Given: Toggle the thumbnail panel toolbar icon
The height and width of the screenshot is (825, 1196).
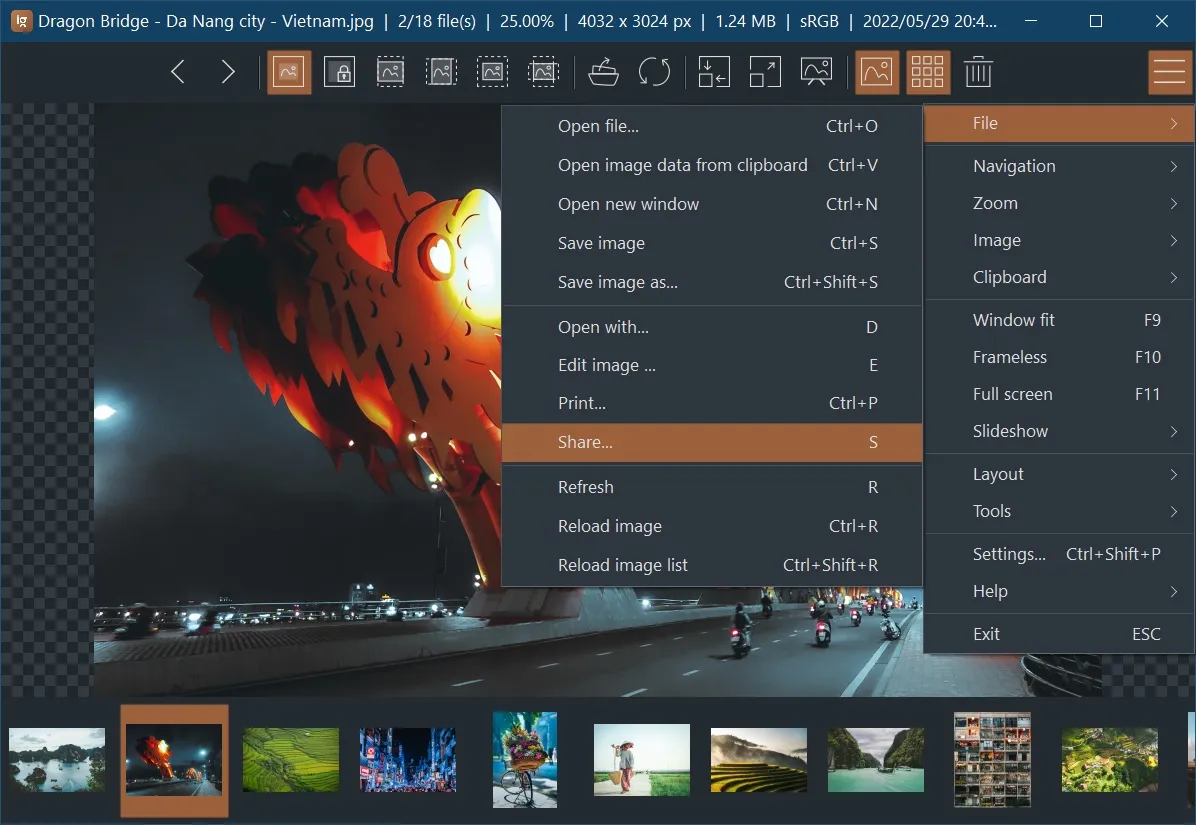Looking at the screenshot, I should pyautogui.click(x=877, y=72).
